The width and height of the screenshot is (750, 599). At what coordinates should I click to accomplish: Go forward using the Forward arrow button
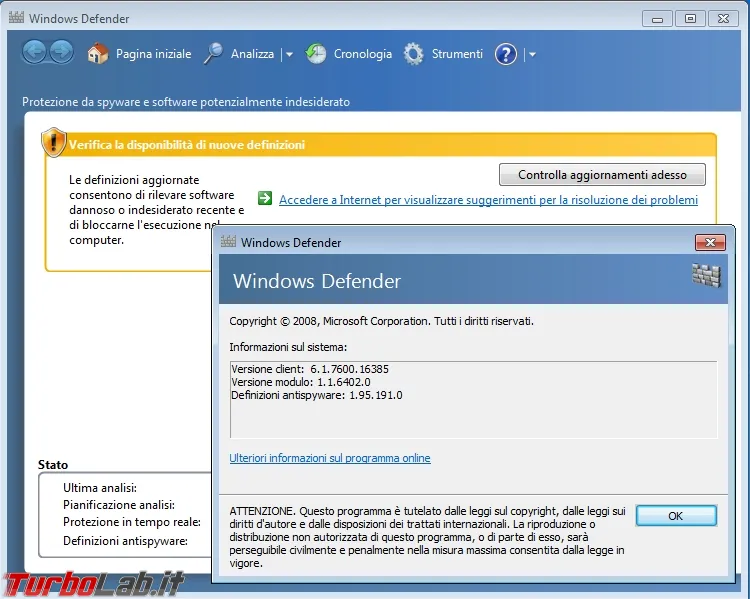[62, 52]
